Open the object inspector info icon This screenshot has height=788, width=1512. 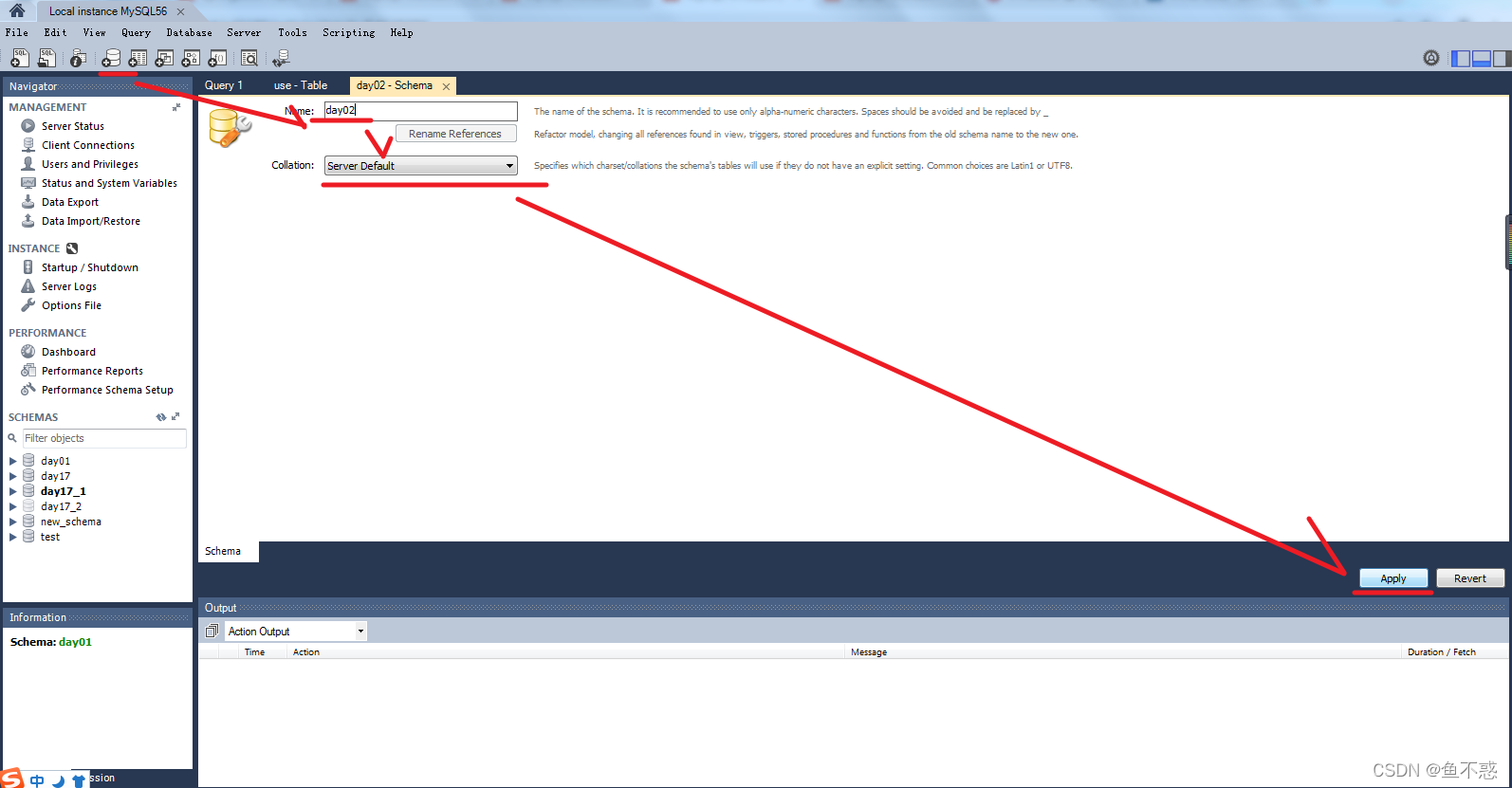tap(78, 59)
